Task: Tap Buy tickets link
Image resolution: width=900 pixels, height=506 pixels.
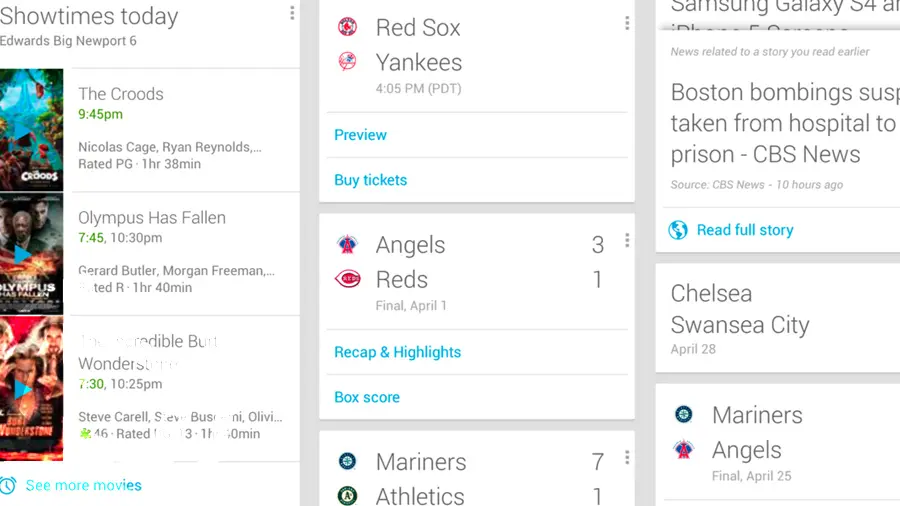Action: coord(371,180)
